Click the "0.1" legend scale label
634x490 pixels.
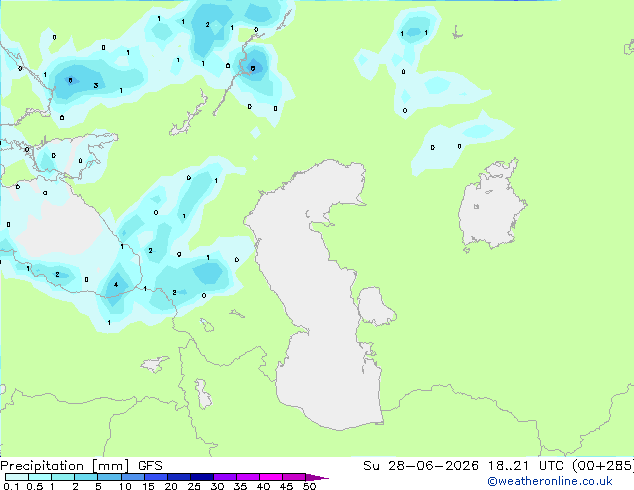click(x=11, y=486)
